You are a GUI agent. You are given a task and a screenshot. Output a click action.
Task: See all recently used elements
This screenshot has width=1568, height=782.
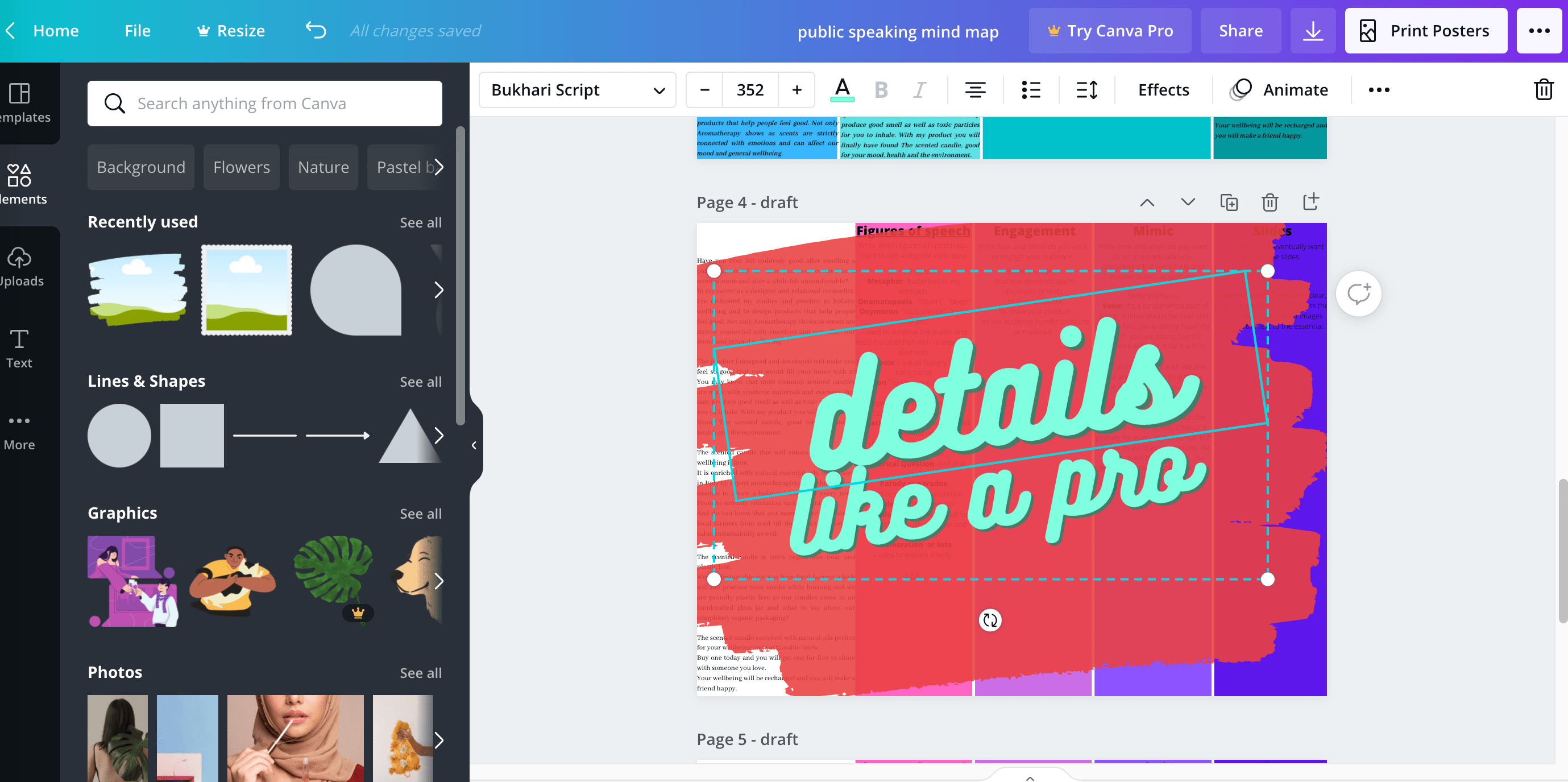tap(421, 222)
